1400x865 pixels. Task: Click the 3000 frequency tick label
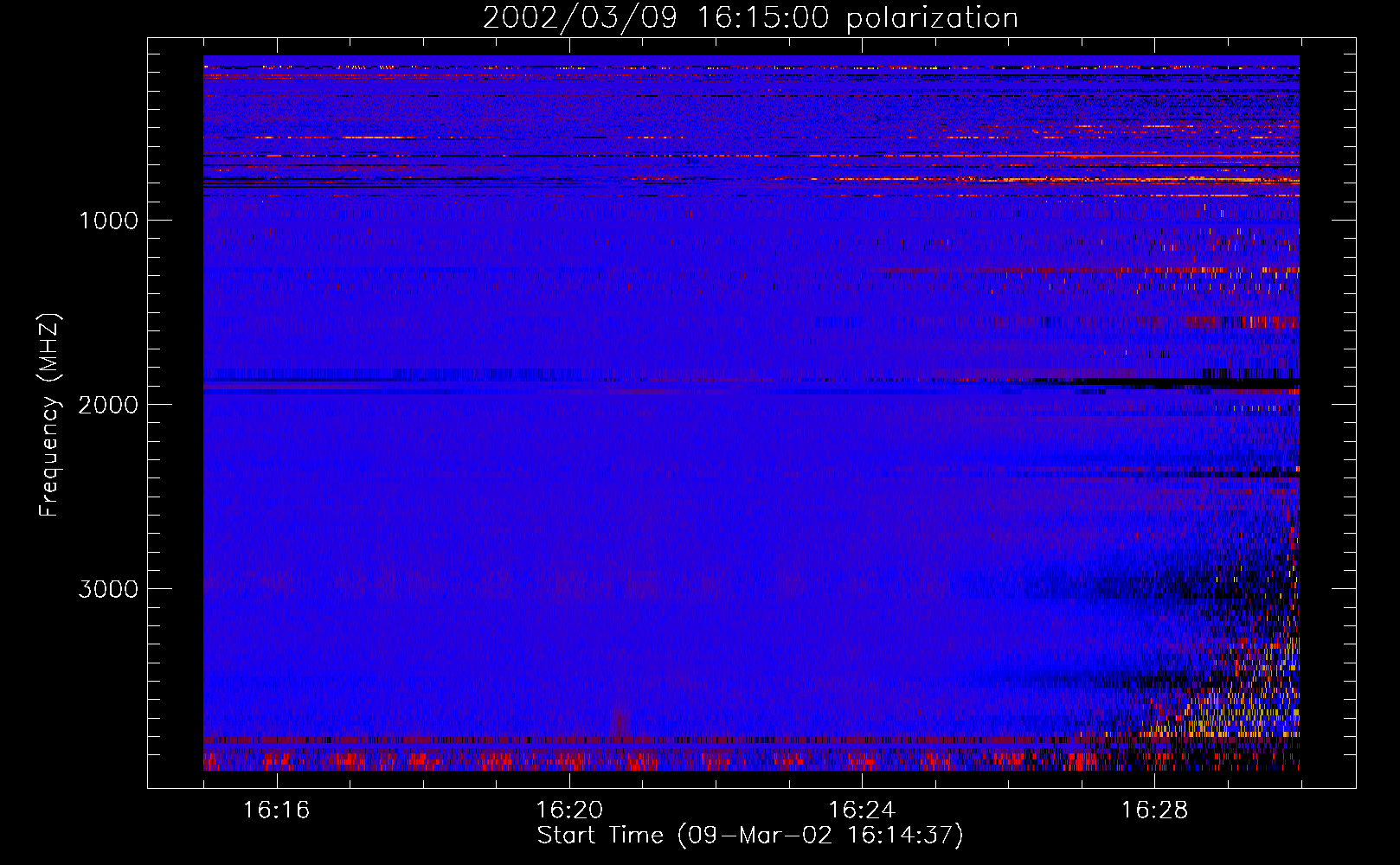click(x=108, y=589)
